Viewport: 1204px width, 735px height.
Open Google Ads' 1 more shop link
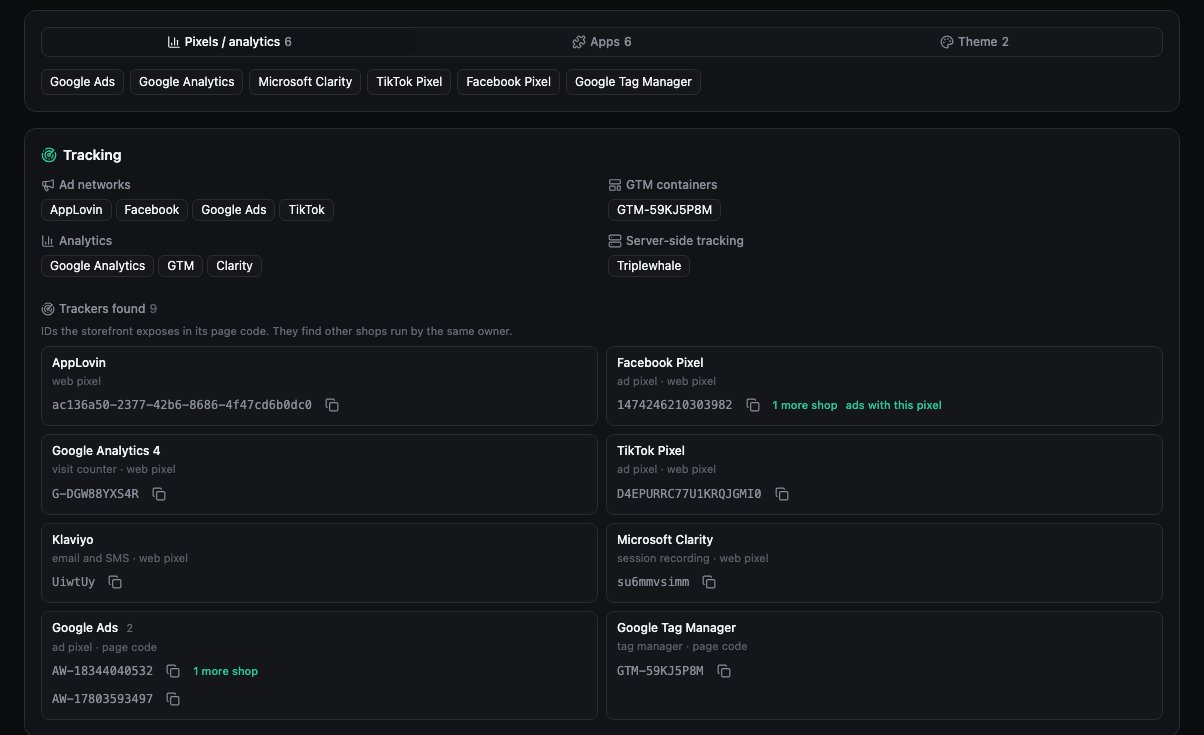click(x=226, y=671)
